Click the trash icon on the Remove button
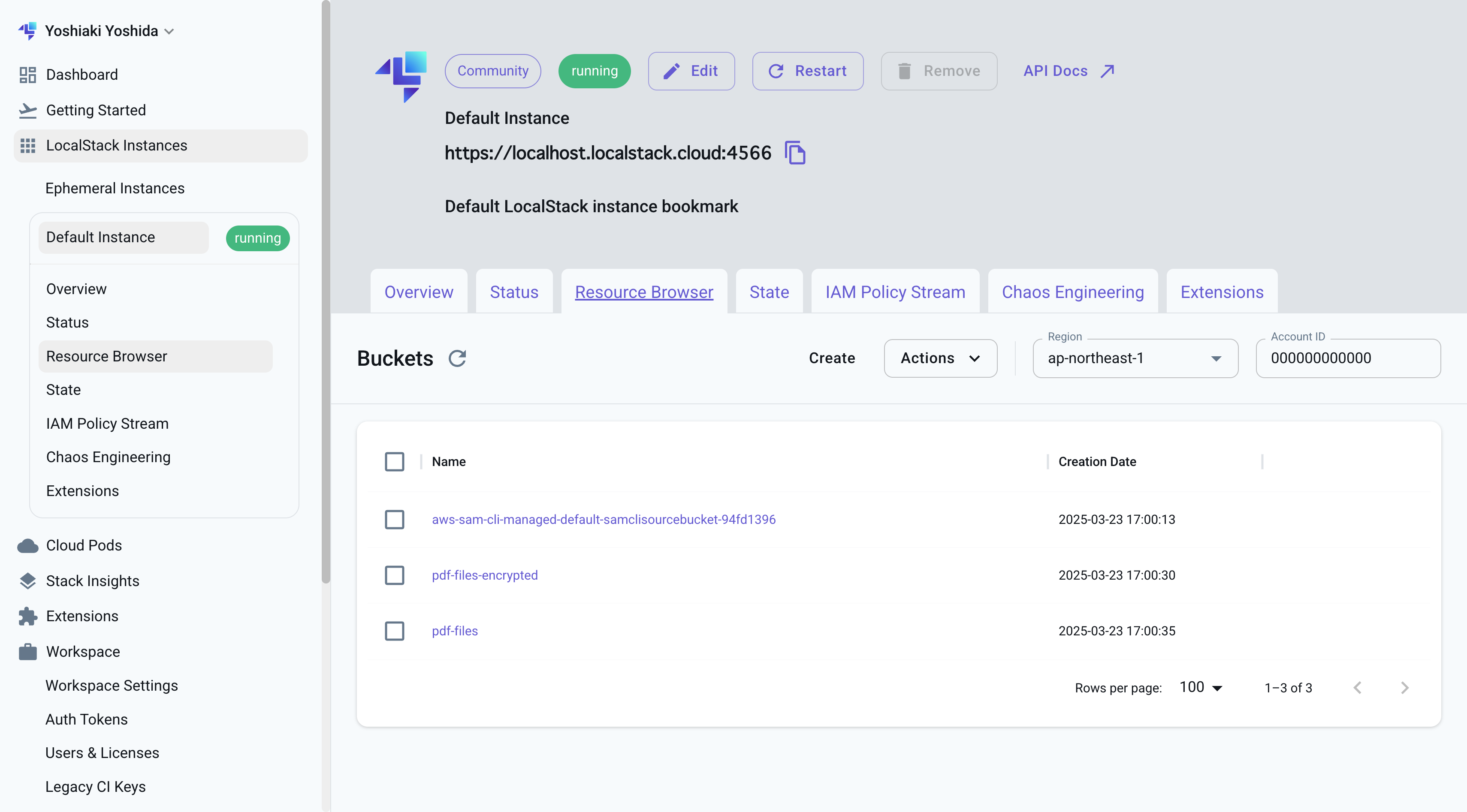 904,71
